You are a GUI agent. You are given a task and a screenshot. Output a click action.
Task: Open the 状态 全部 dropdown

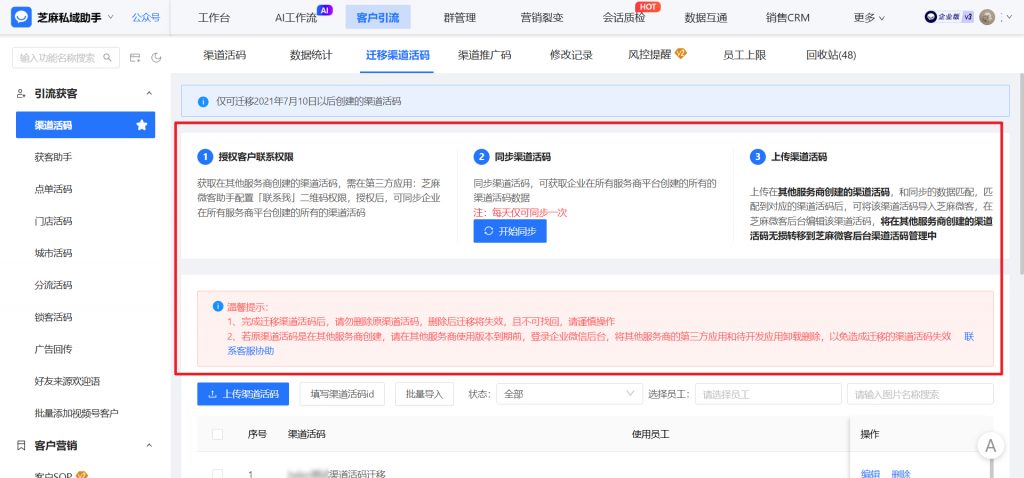tap(569, 394)
